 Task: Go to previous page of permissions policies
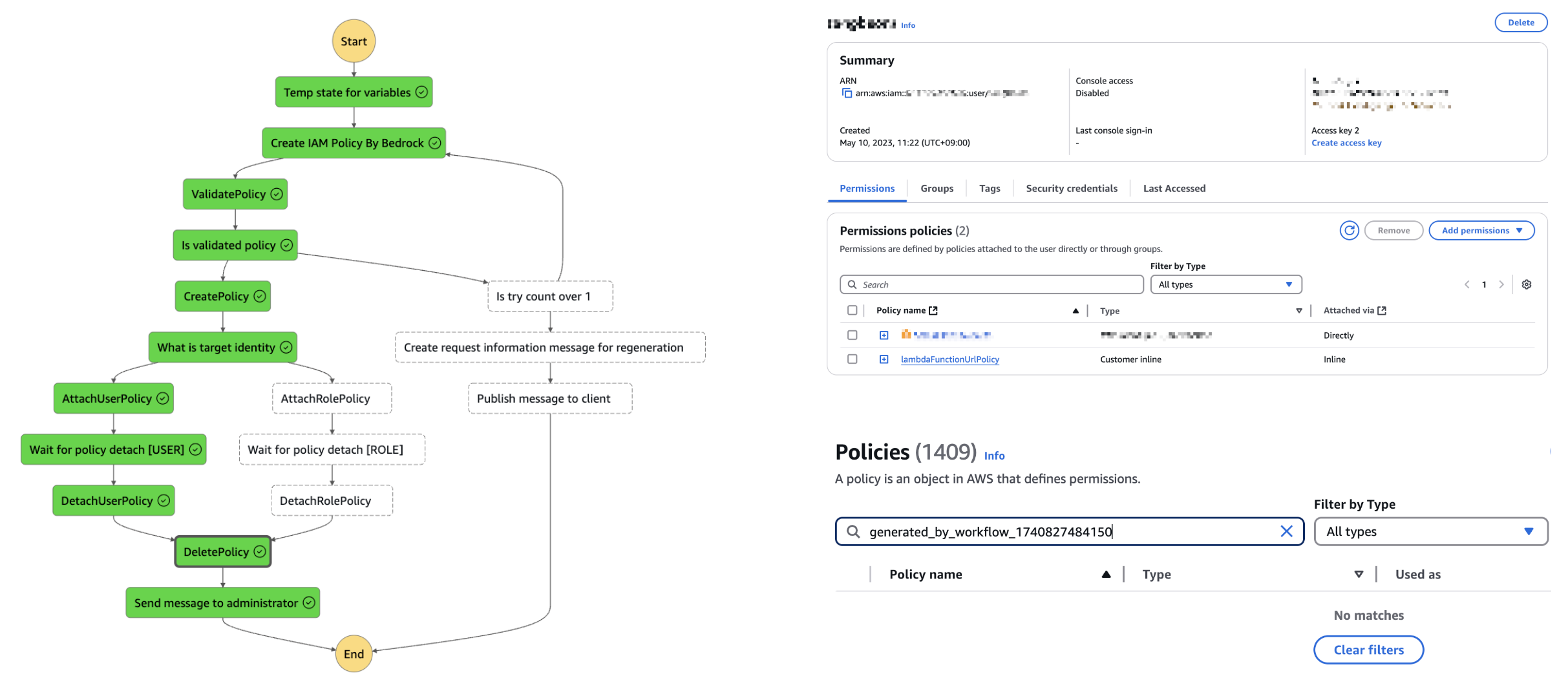click(x=1467, y=284)
